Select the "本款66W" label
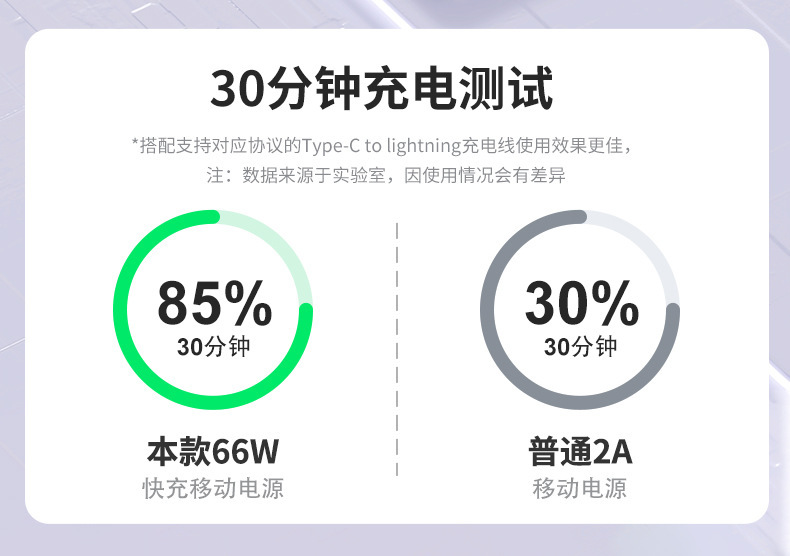Viewport: 790px width, 556px height. pyautogui.click(x=213, y=452)
